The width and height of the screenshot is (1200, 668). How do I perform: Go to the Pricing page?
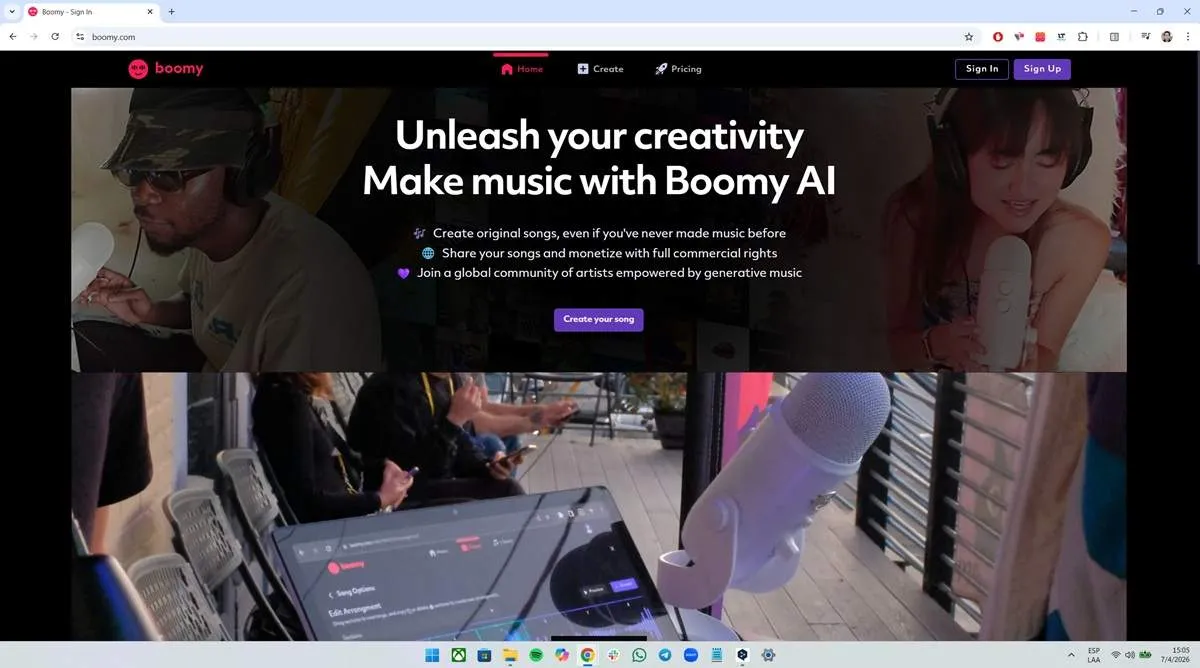[x=678, y=69]
